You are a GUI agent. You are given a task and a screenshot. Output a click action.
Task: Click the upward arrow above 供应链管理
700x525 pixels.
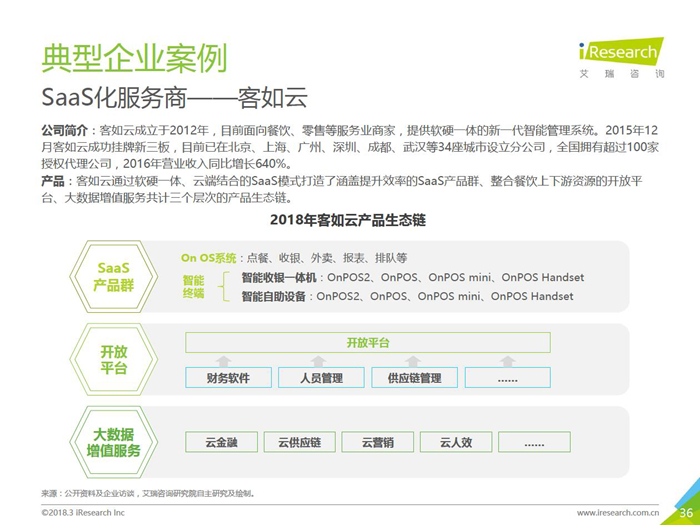[x=413, y=361]
